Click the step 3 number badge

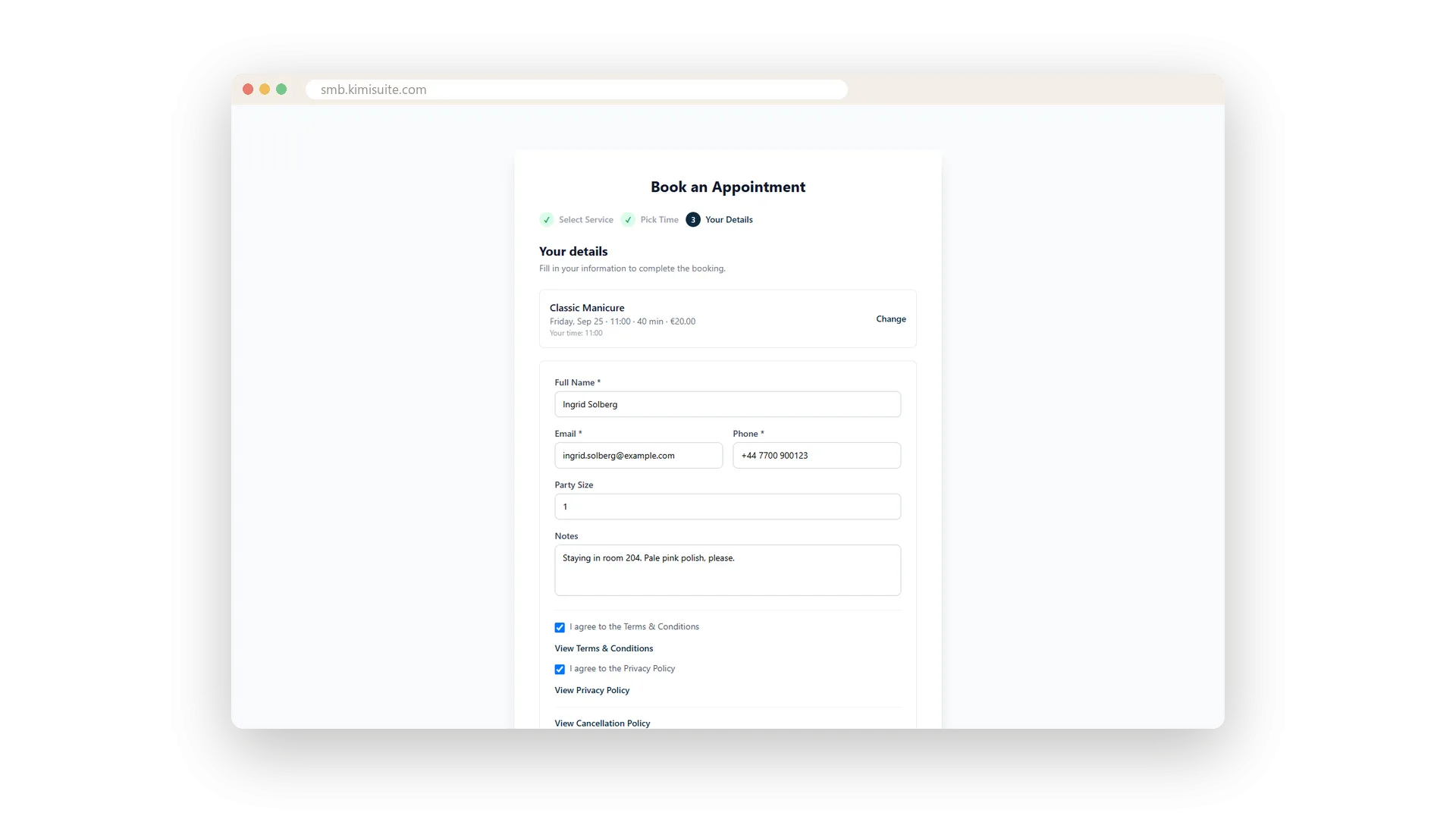pos(693,220)
